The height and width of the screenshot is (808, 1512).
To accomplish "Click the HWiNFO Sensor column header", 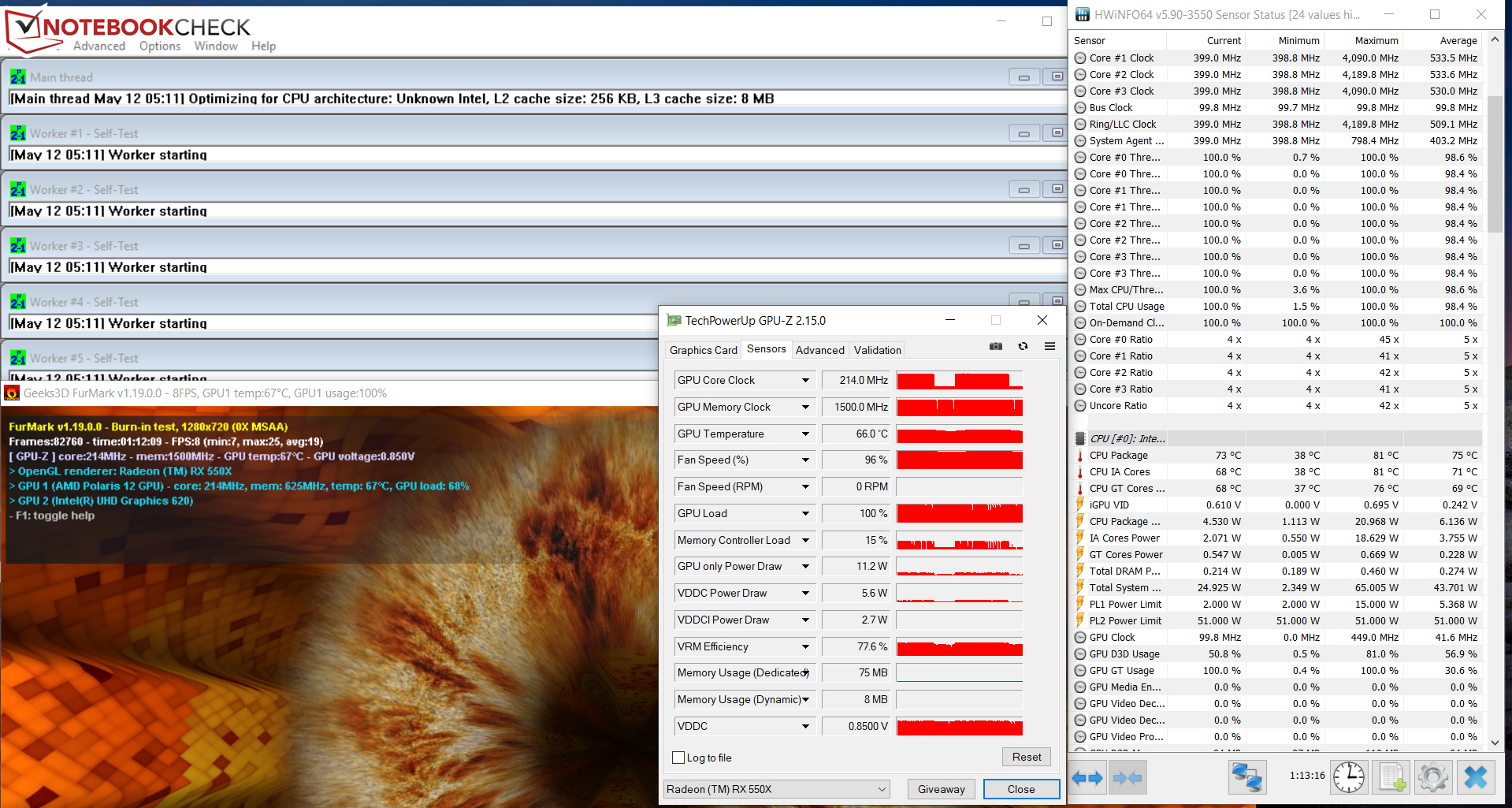I will click(x=1119, y=40).
